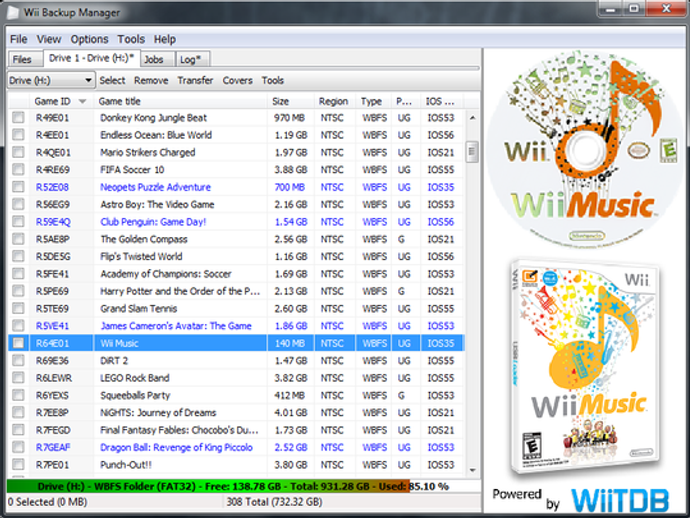Click the scroll down arrow of game list

click(x=472, y=470)
